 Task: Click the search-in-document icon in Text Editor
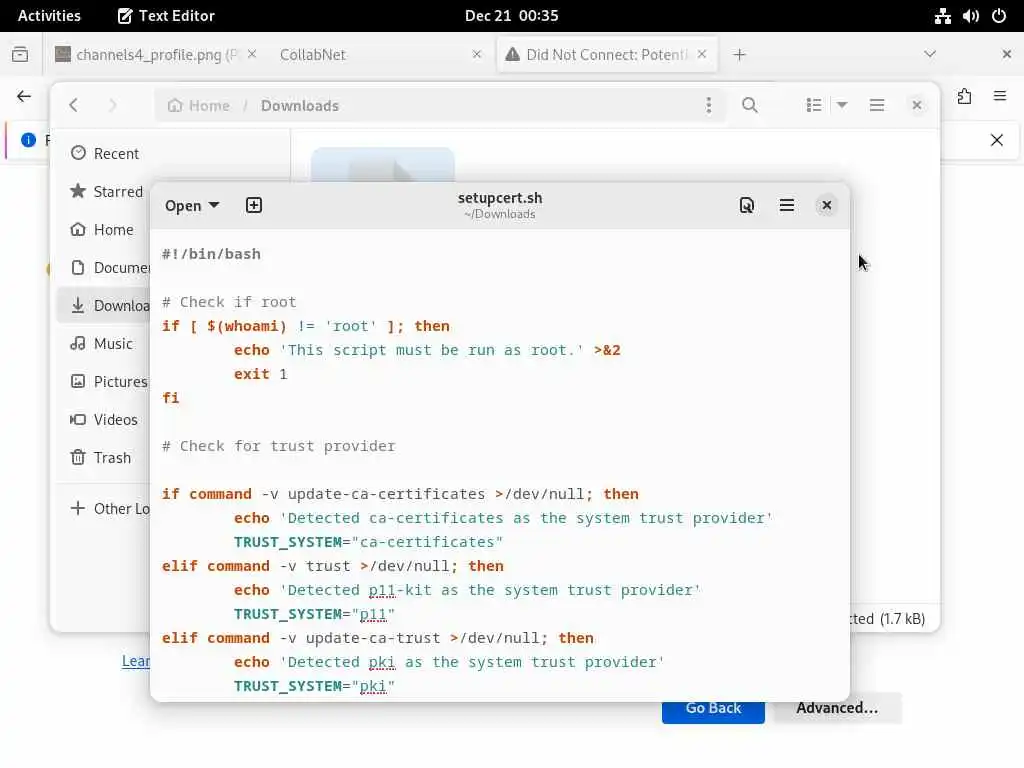pyautogui.click(x=746, y=206)
